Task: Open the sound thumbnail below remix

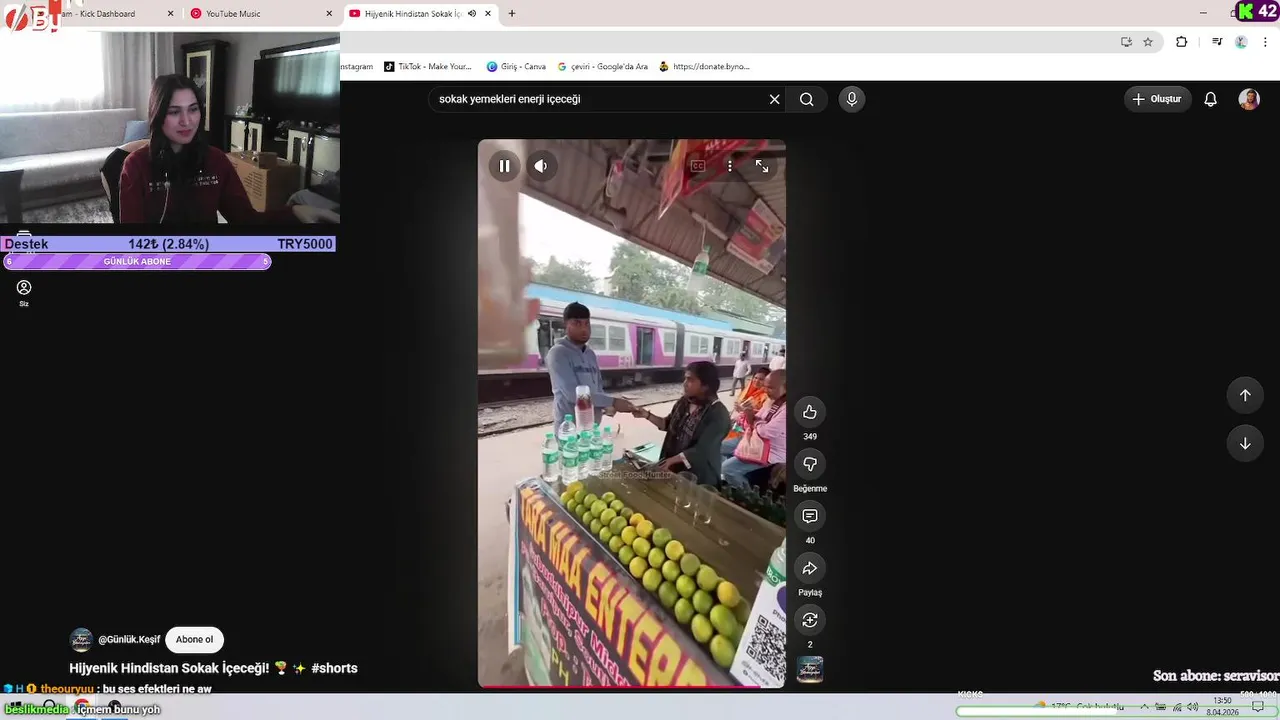Action: point(810,669)
